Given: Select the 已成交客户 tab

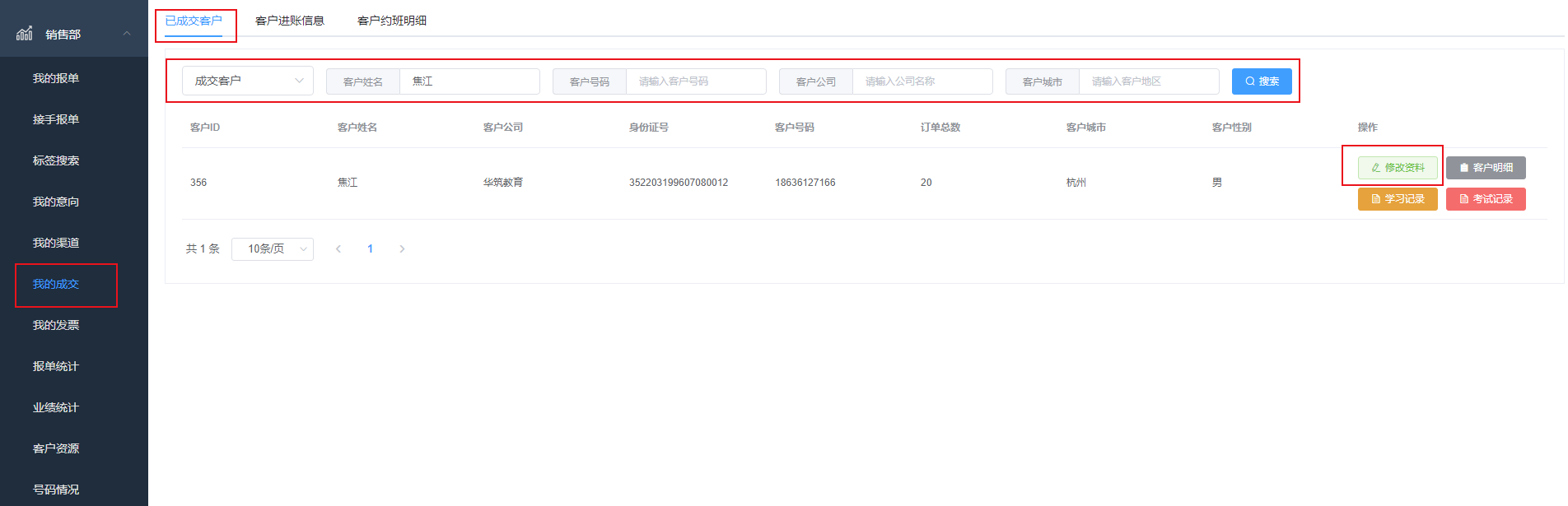Looking at the screenshot, I should pyautogui.click(x=194, y=21).
